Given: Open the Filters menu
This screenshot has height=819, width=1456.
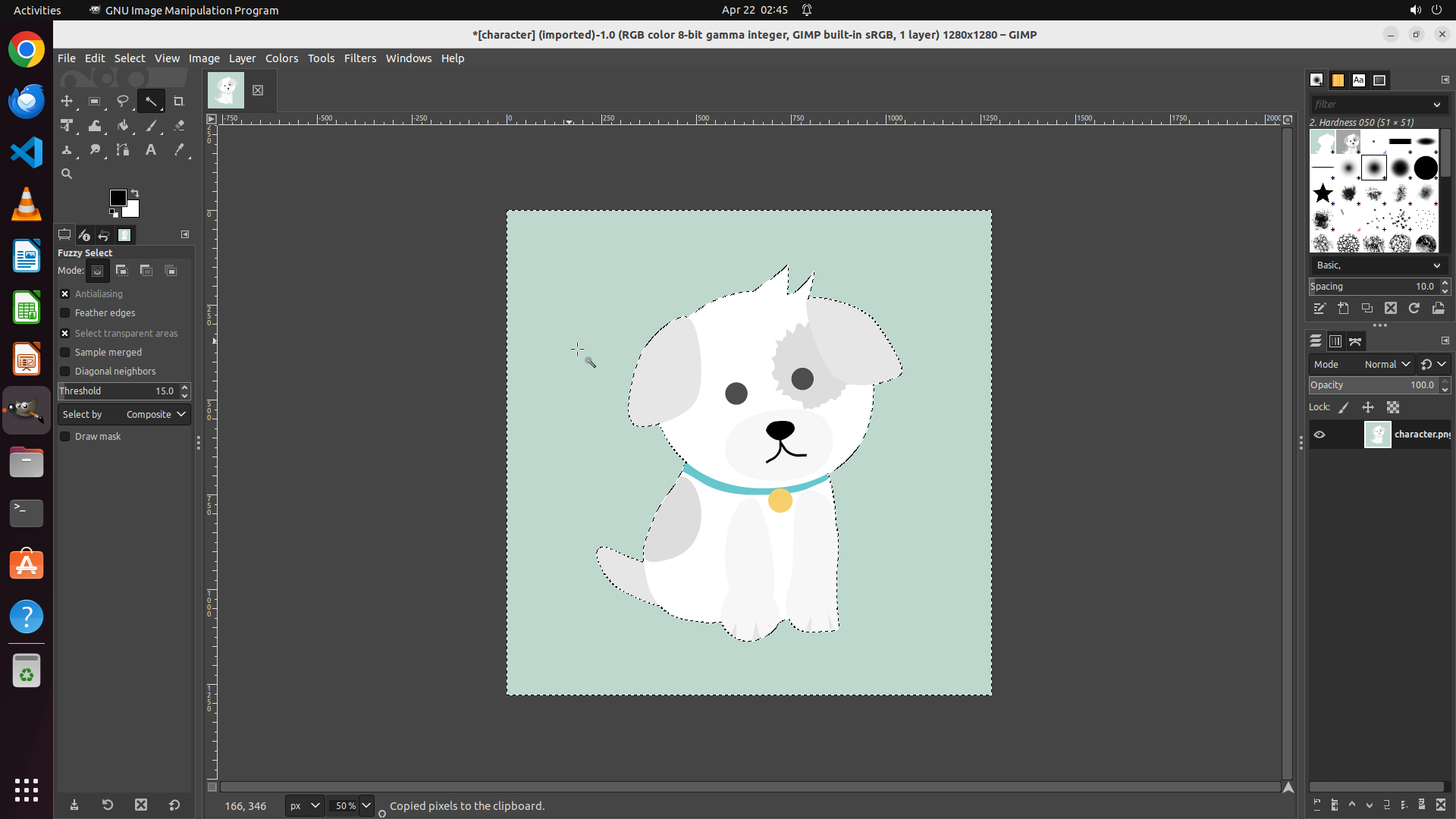Looking at the screenshot, I should point(359,58).
